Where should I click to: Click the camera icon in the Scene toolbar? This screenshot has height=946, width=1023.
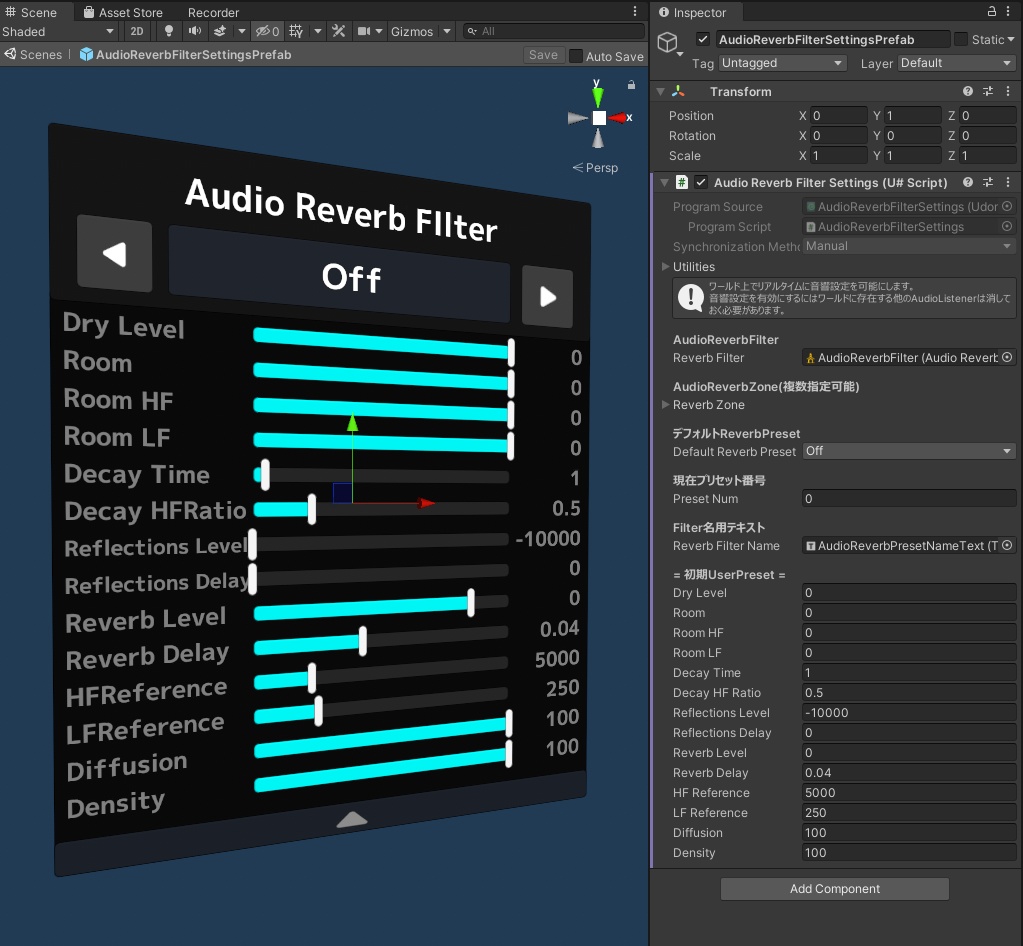point(364,31)
